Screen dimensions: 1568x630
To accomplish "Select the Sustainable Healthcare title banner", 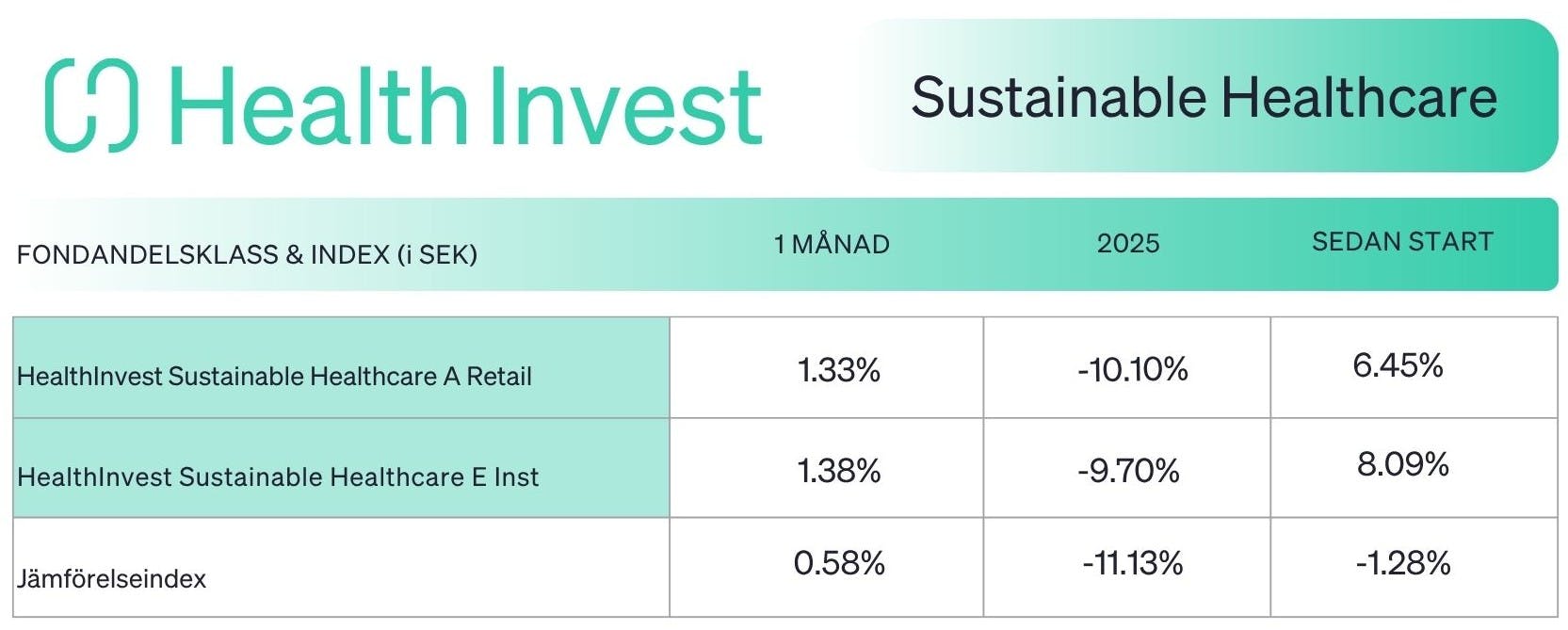I will point(1204,97).
